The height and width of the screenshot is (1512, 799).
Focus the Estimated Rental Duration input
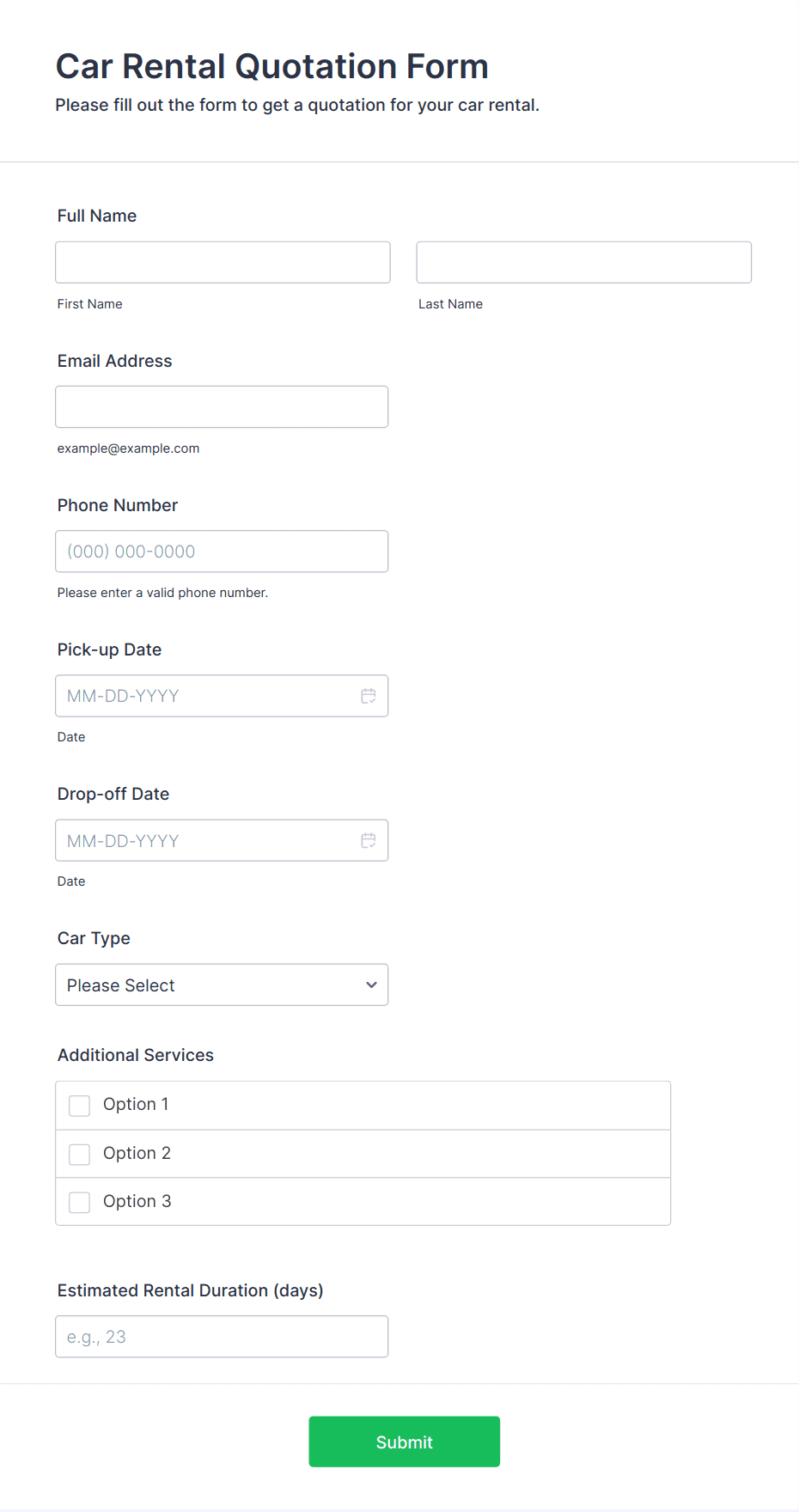click(x=222, y=1337)
